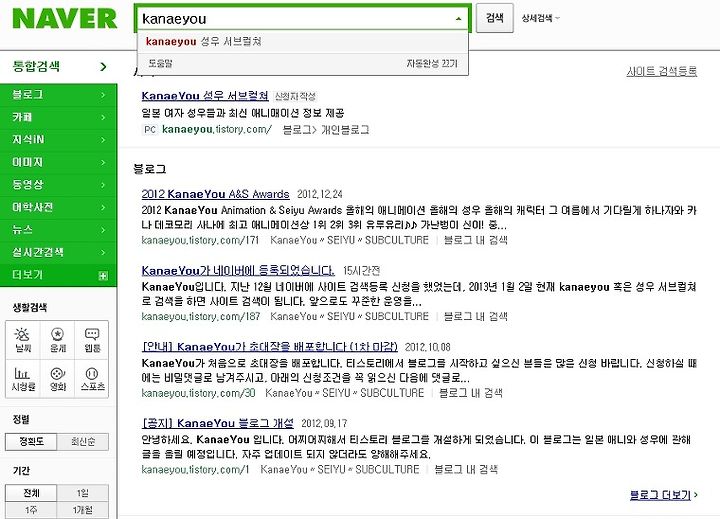Visit the kanaeyou.tistory.com/1 URL
Image resolution: width=720 pixels, height=519 pixels.
point(196,469)
